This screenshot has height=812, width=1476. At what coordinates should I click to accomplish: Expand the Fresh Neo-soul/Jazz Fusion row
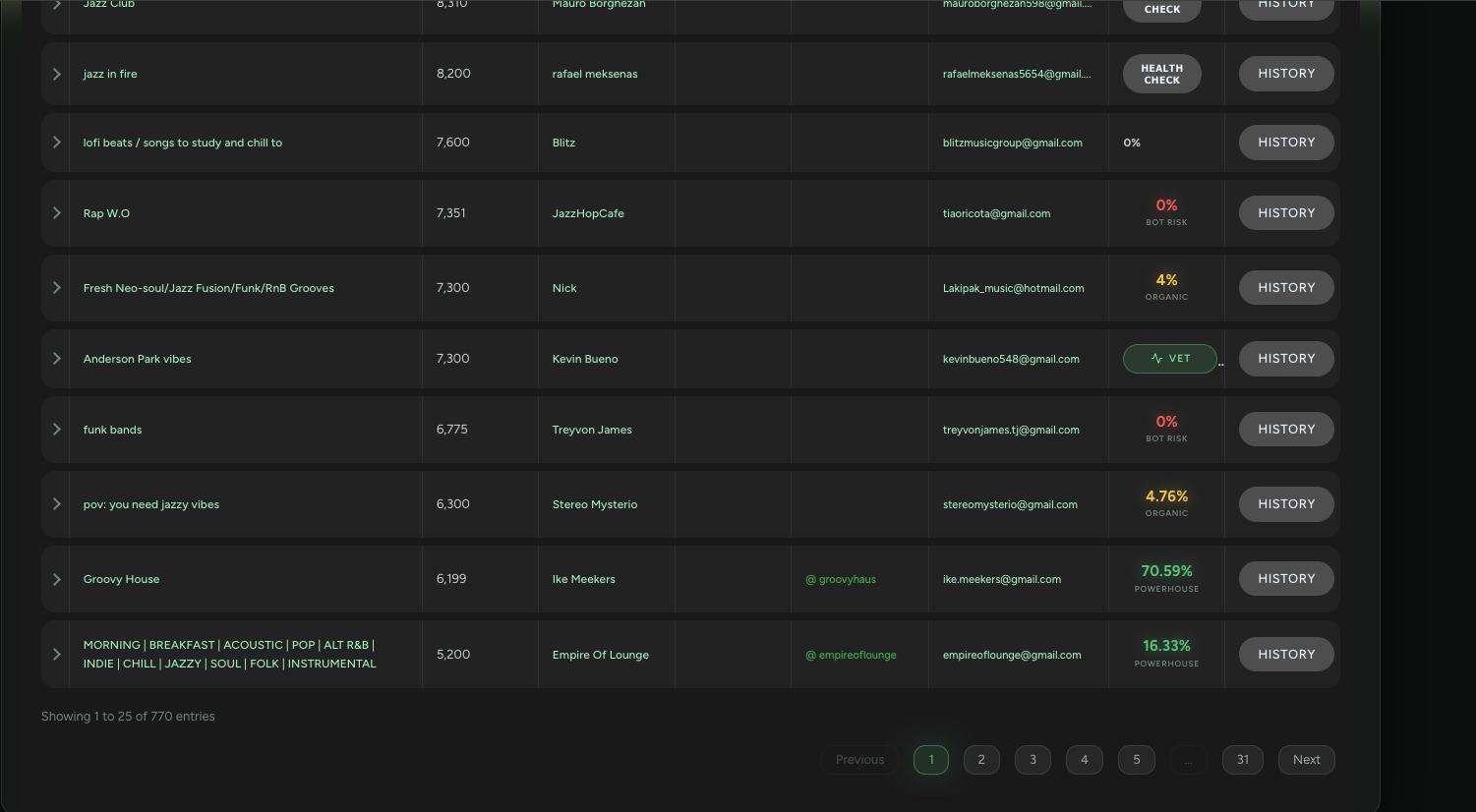(x=57, y=288)
